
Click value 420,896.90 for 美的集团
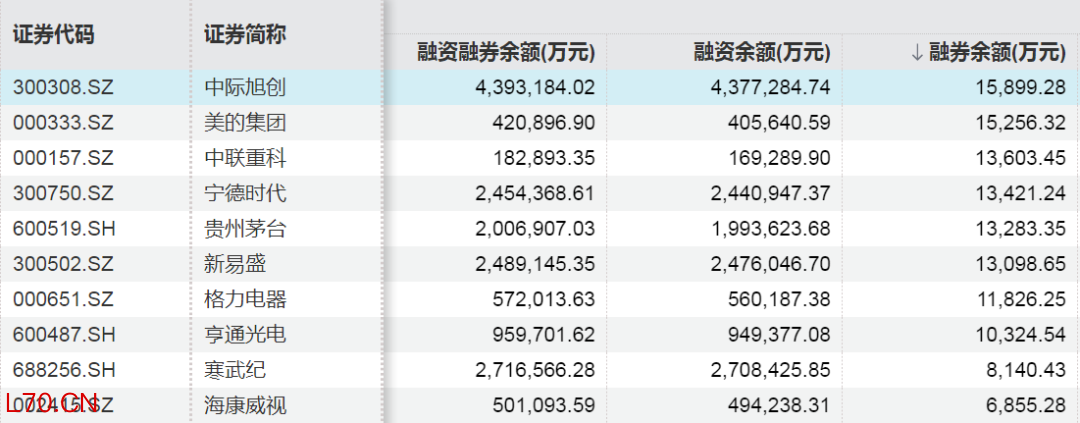click(x=543, y=123)
